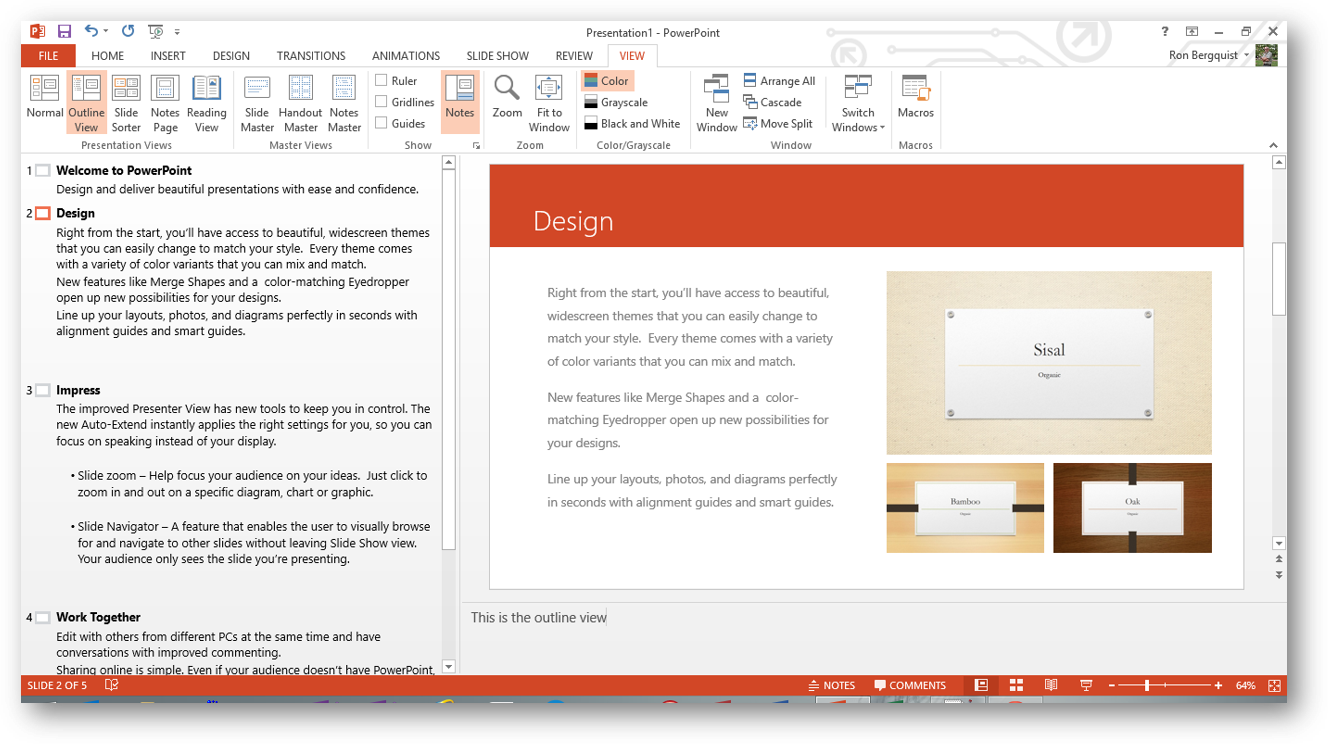The image size is (1328, 744).
Task: Open the Customize Quick Access Toolbar dropdown
Action: pos(178,32)
